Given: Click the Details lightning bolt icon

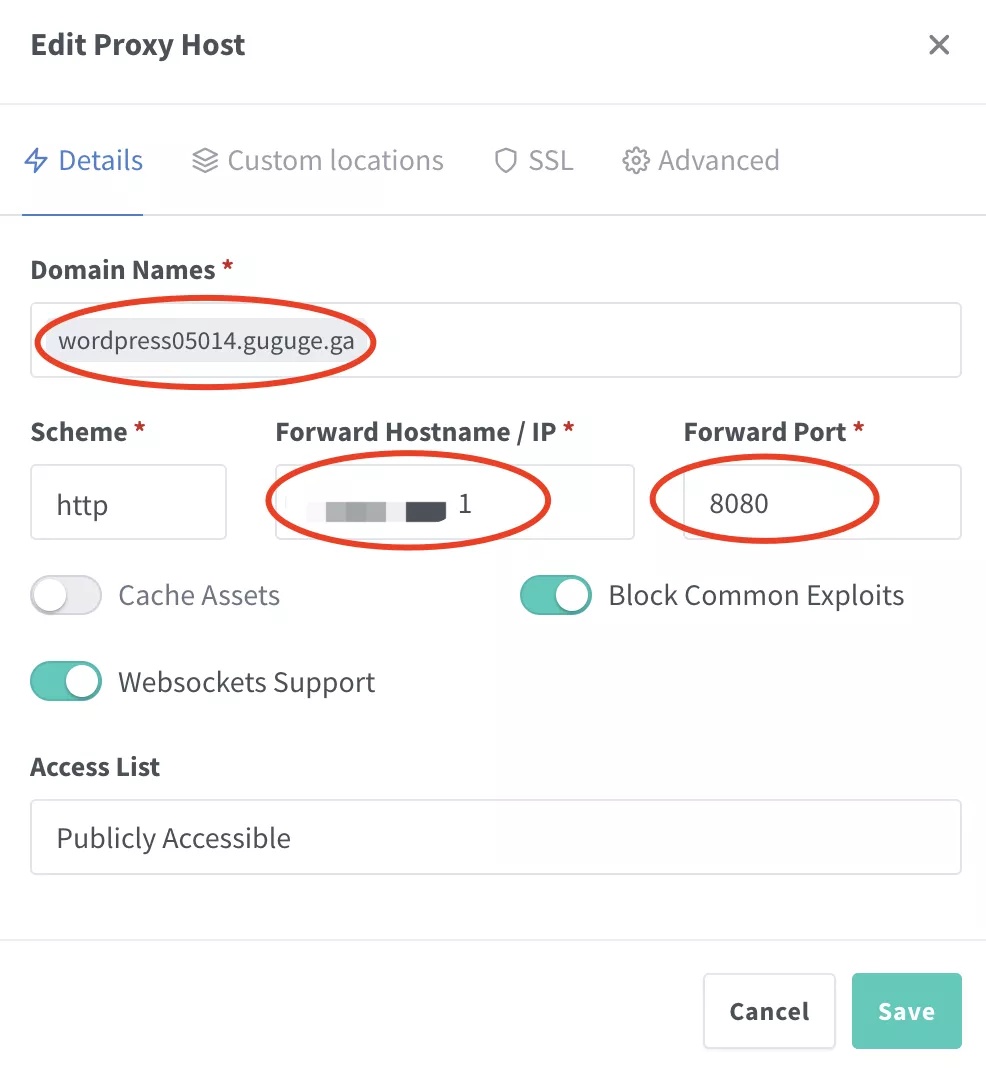Looking at the screenshot, I should coord(36,161).
